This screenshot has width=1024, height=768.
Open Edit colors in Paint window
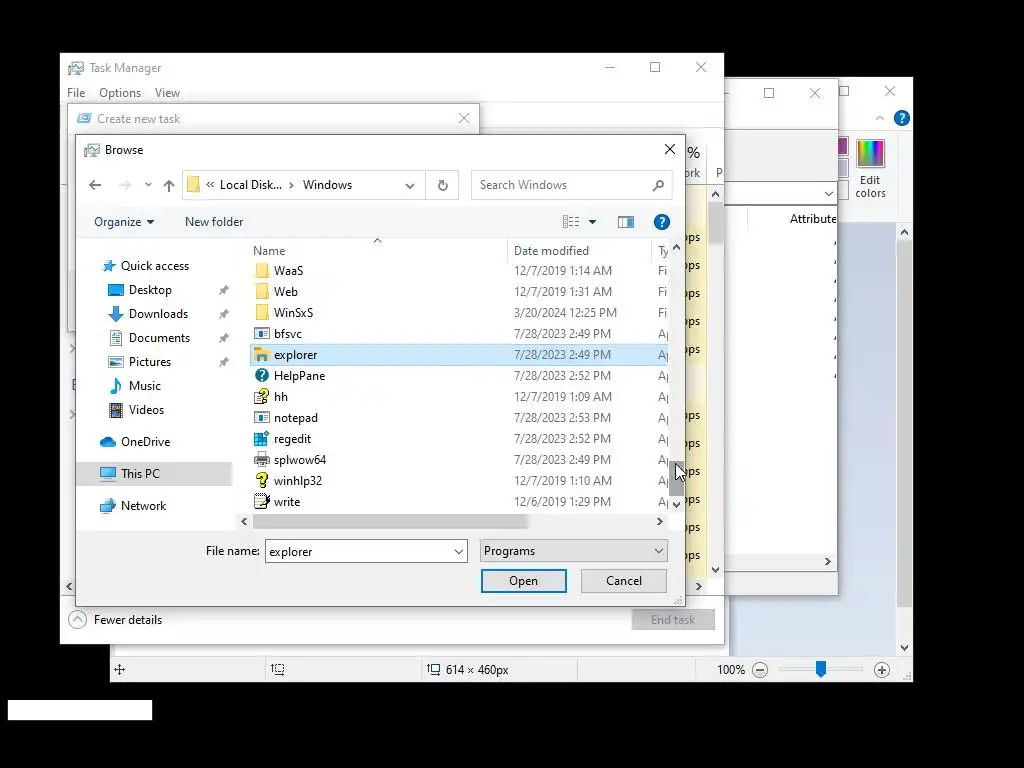point(870,168)
